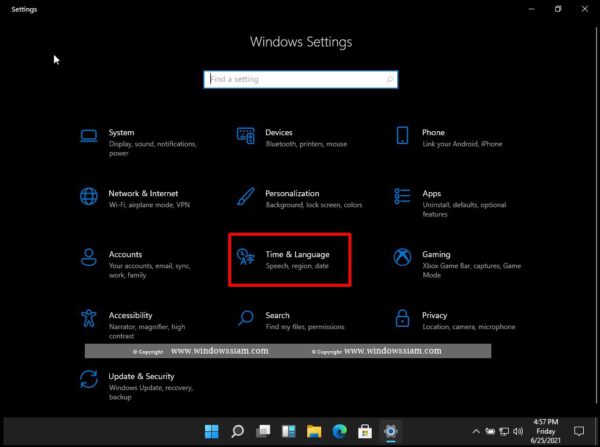600x447 pixels.
Task: Select the Phone category icon
Action: tap(402, 135)
